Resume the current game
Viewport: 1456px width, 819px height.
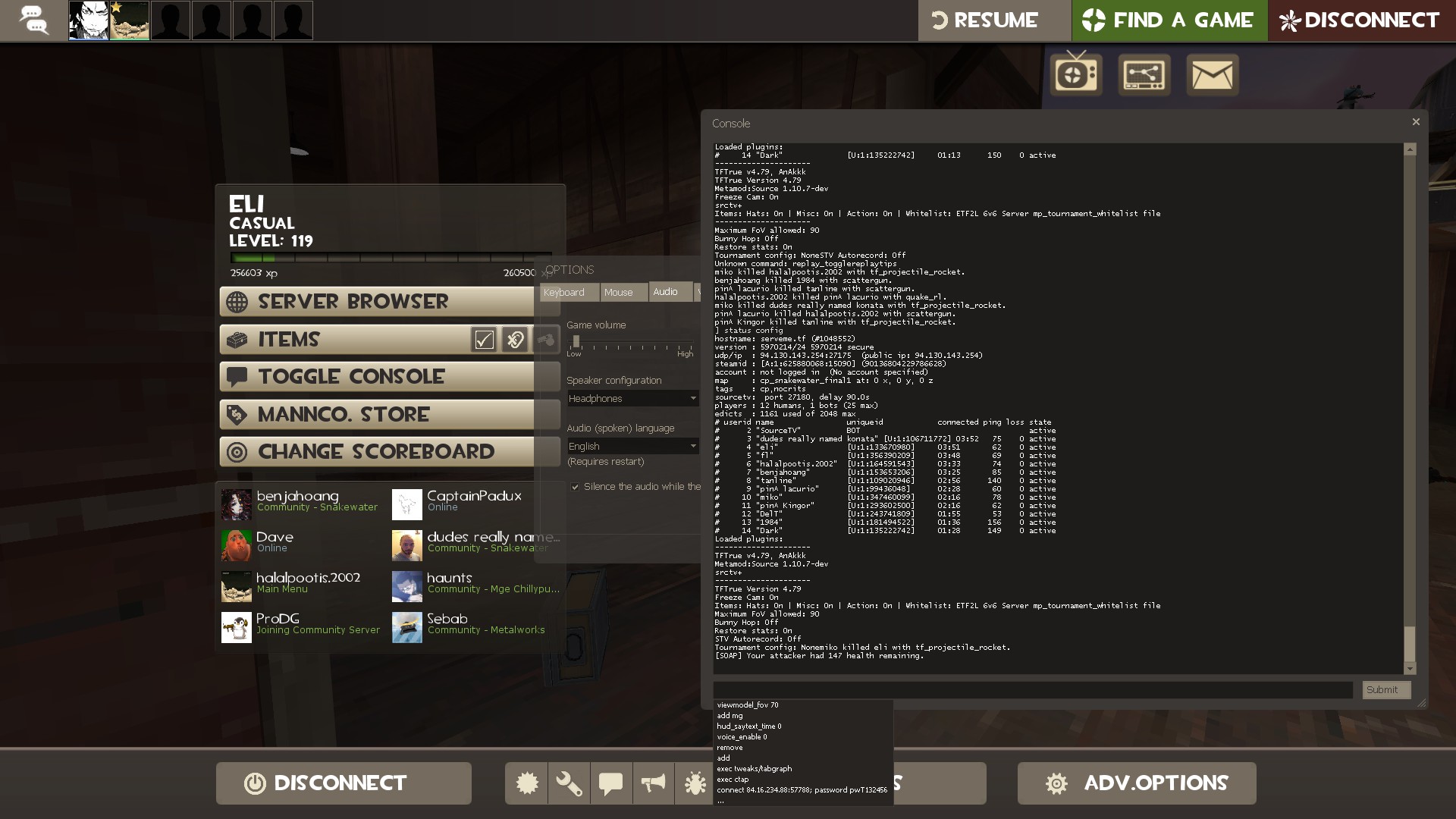994,20
